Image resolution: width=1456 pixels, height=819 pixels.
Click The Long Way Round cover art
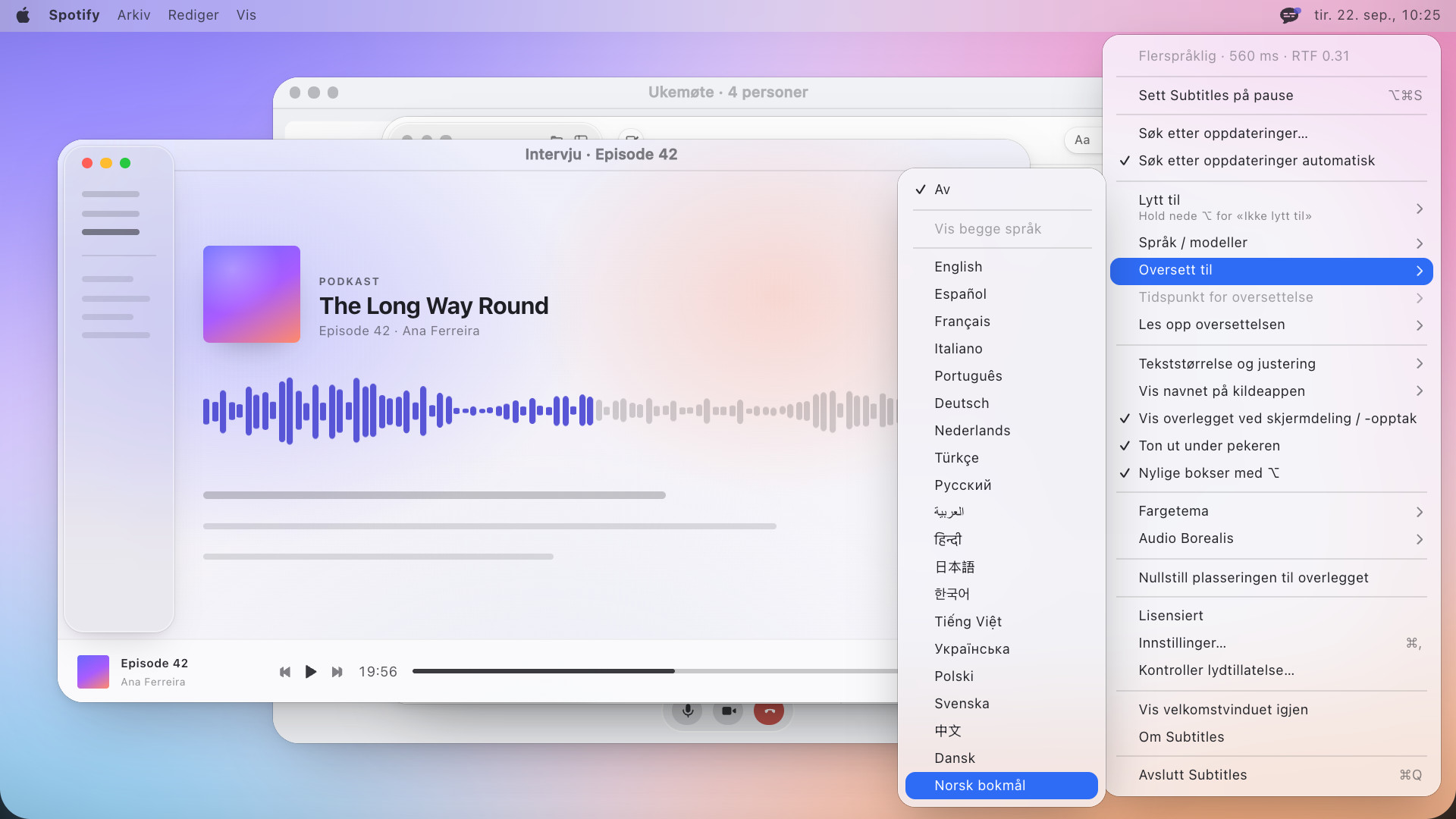(x=252, y=294)
